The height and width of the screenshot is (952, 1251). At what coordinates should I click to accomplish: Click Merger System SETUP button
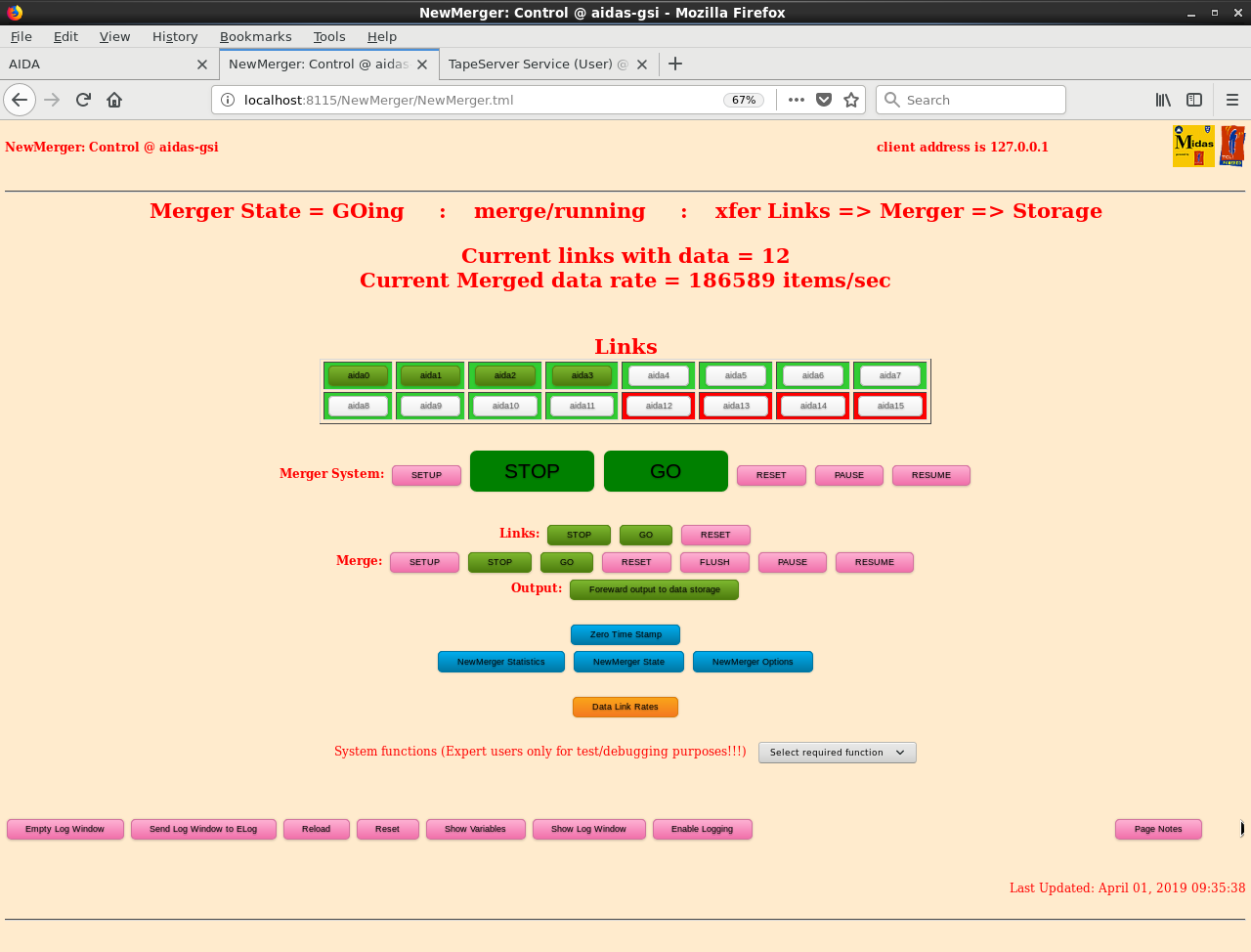426,475
